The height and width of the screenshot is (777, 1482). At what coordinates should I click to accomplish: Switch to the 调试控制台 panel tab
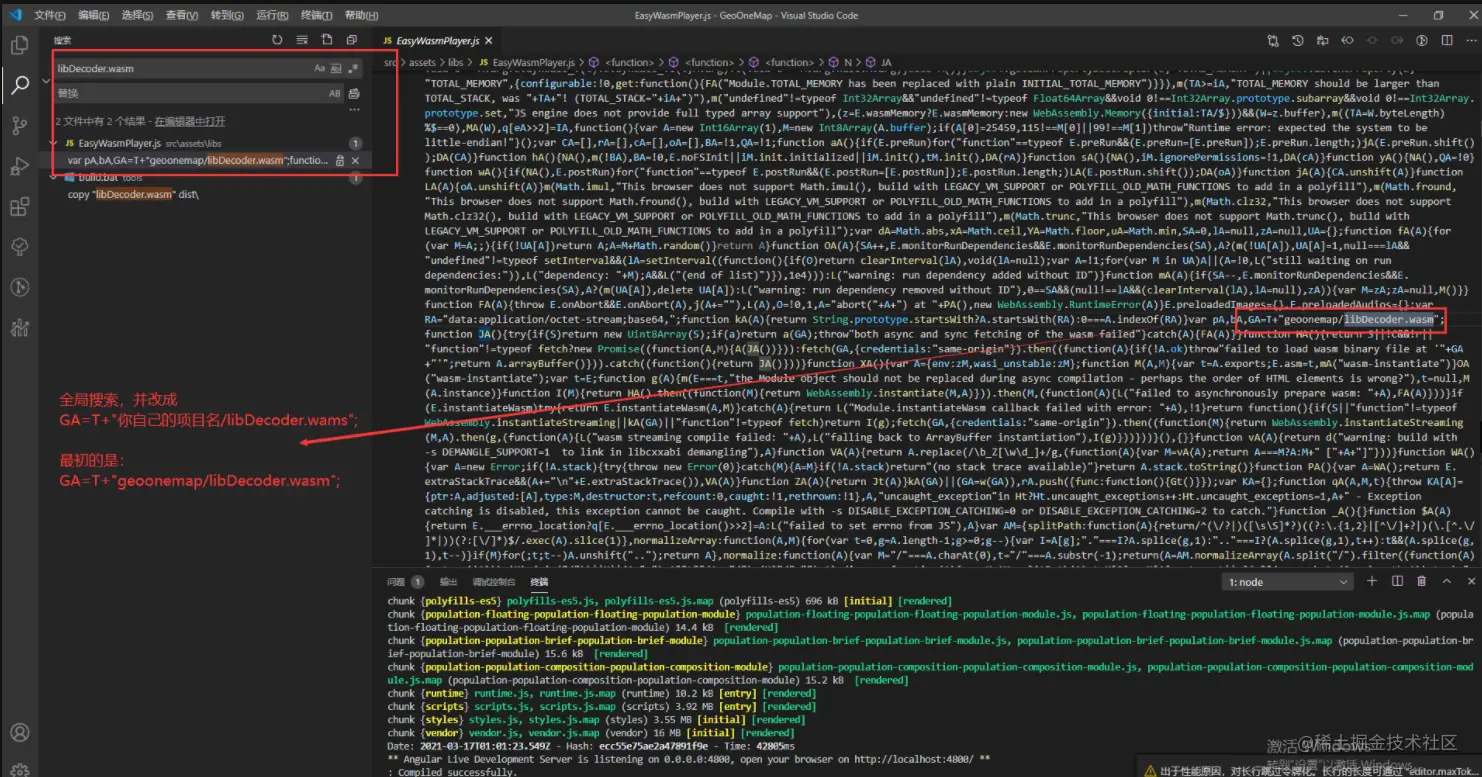tap(493, 581)
